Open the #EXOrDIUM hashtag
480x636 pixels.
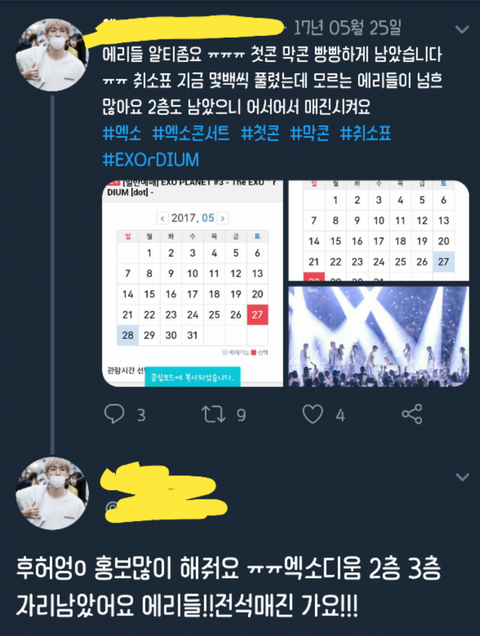point(151,160)
